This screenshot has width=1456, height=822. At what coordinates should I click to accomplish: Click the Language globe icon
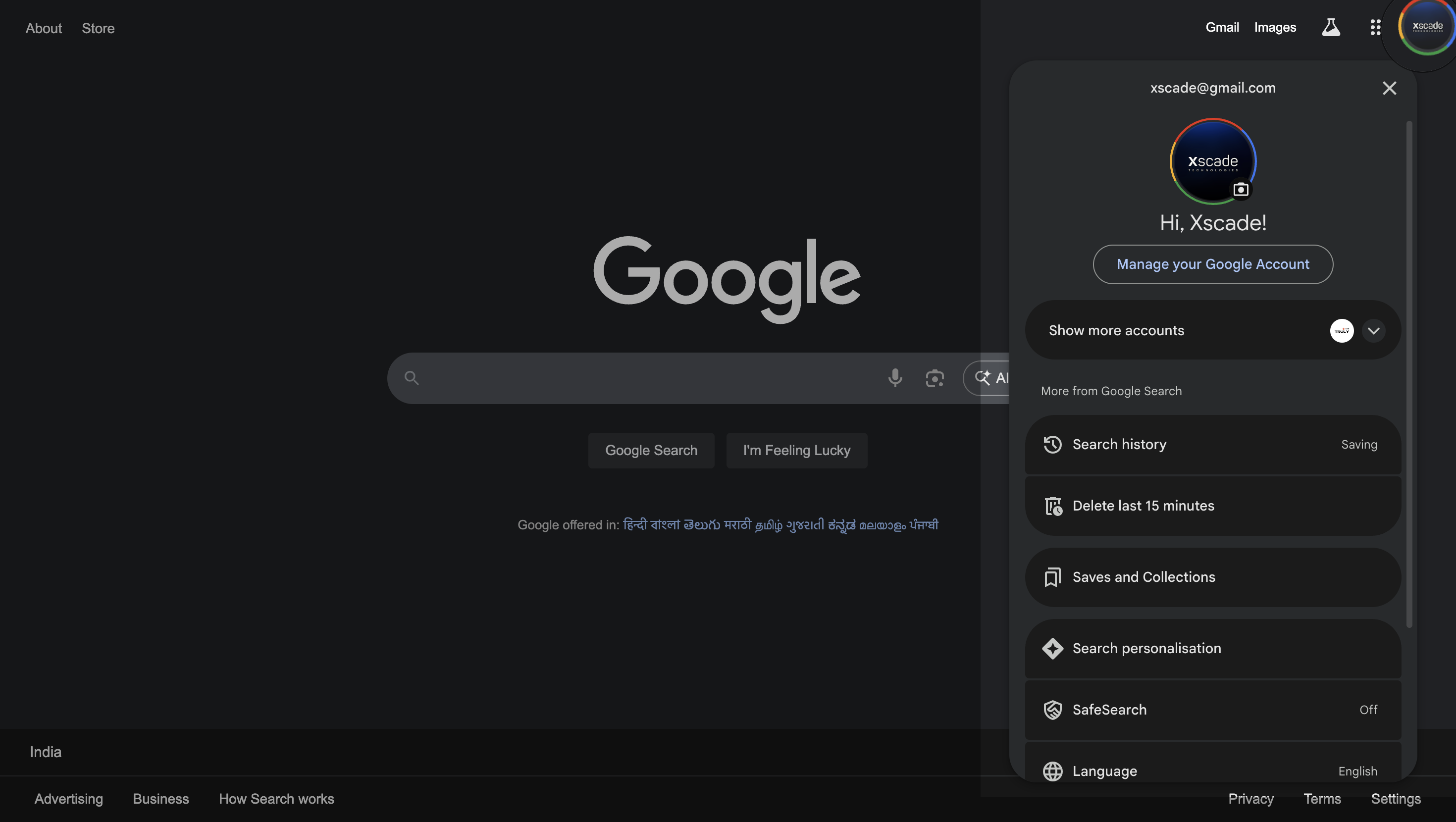pyautogui.click(x=1052, y=771)
